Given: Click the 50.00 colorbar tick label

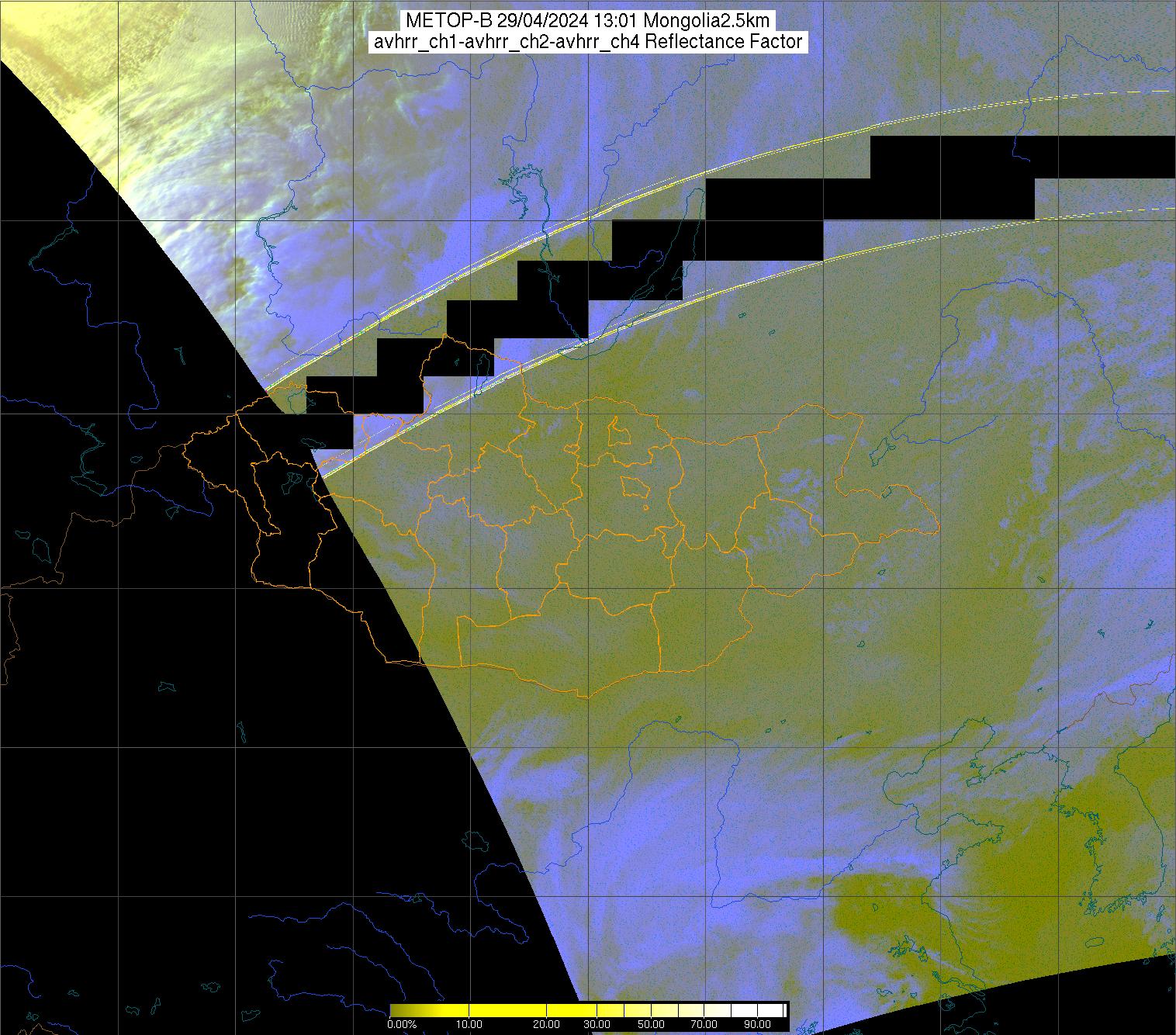Looking at the screenshot, I should 652,1025.
